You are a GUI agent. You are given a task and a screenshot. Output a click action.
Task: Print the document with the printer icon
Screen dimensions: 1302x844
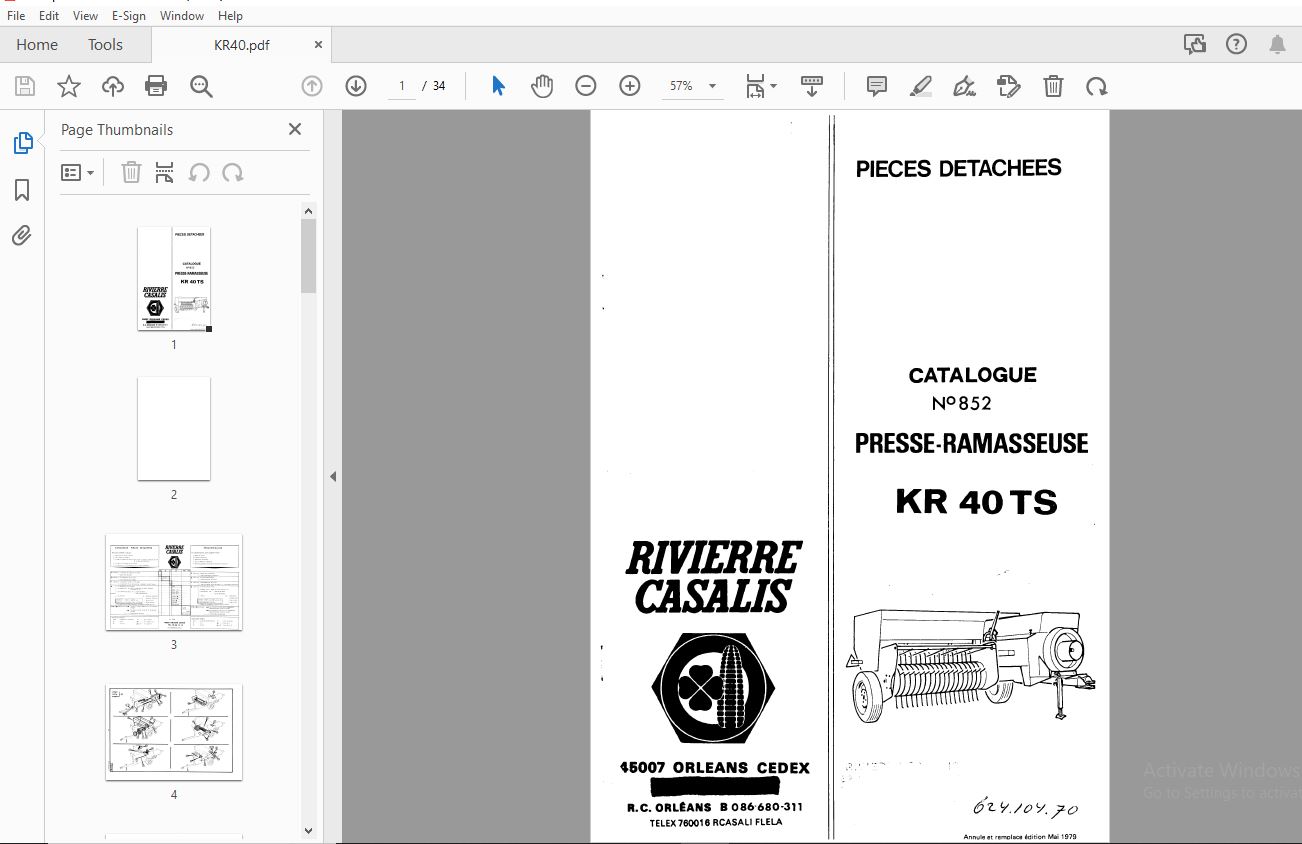click(x=156, y=86)
